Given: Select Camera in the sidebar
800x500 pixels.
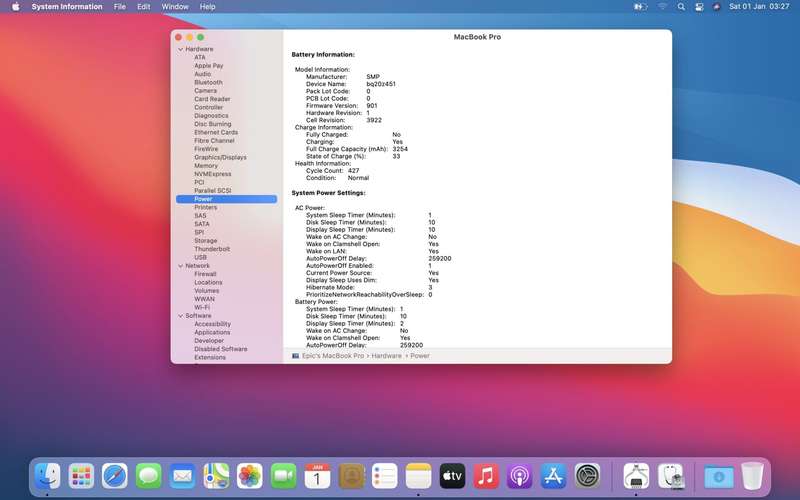Looking at the screenshot, I should (x=206, y=91).
